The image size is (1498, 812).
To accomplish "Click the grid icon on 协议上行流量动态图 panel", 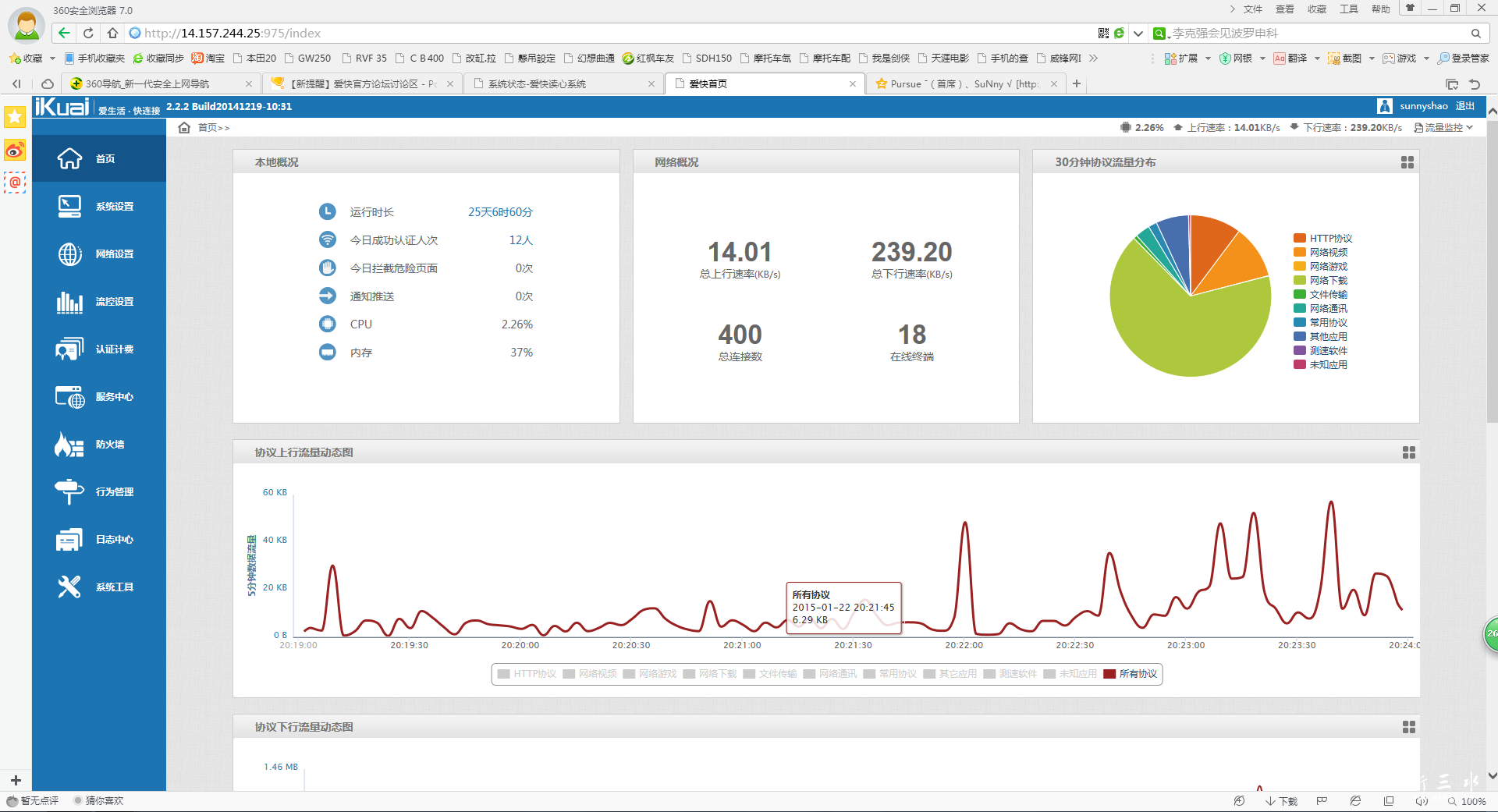I will [x=1409, y=452].
